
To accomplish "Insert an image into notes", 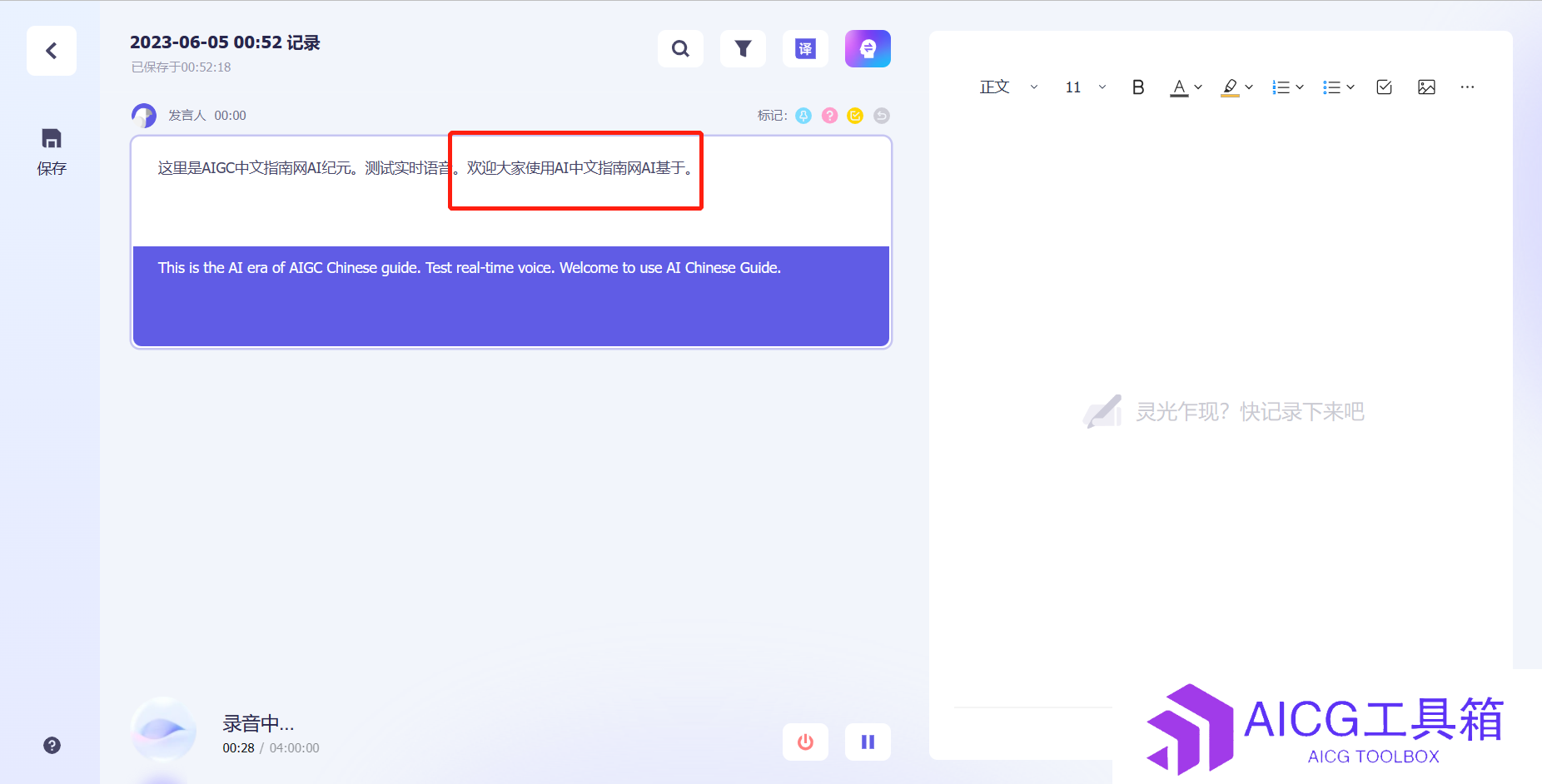I will click(1426, 87).
